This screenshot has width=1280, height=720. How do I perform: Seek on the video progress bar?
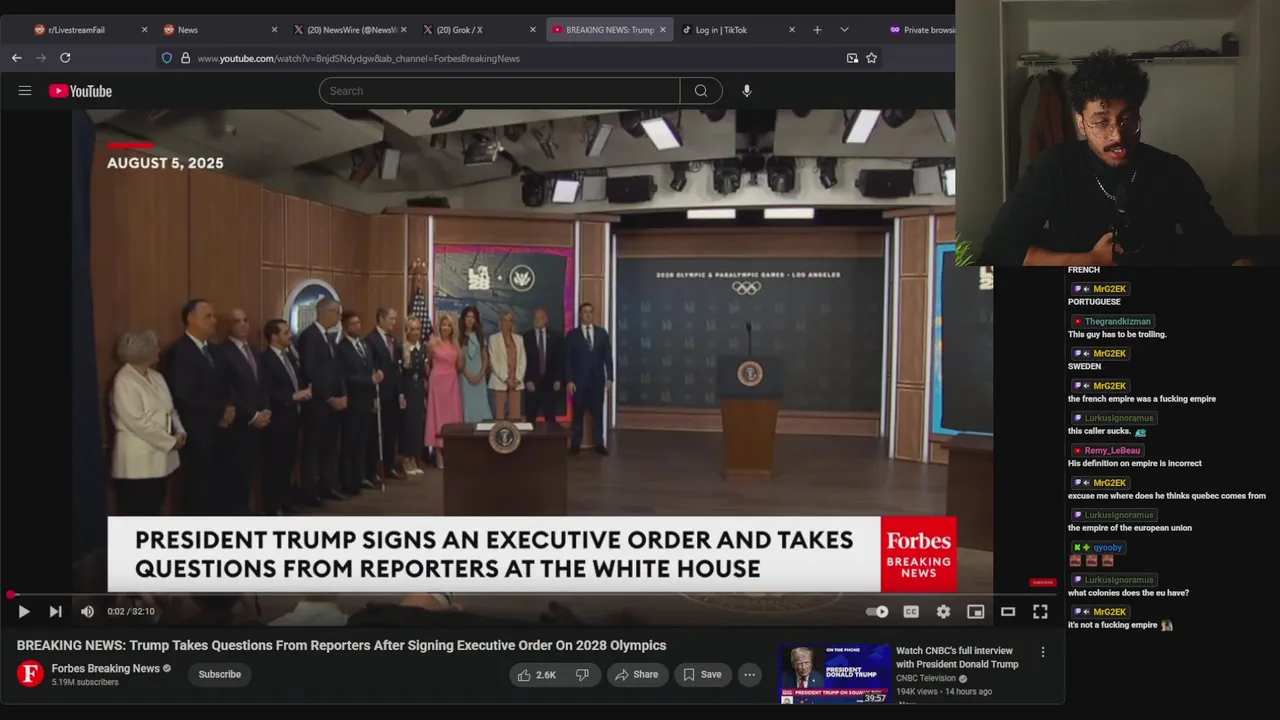tap(532, 595)
